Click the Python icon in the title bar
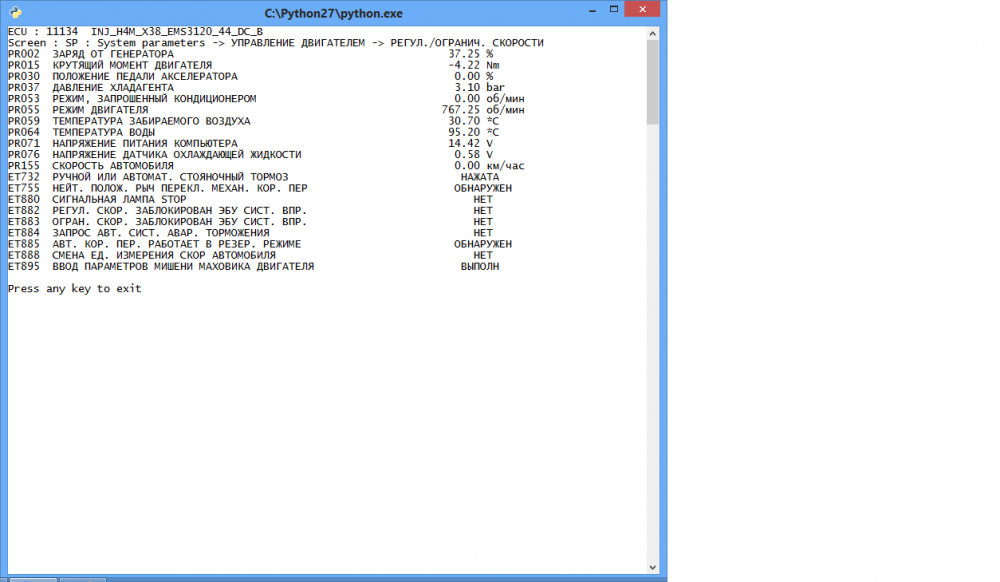 [15, 13]
